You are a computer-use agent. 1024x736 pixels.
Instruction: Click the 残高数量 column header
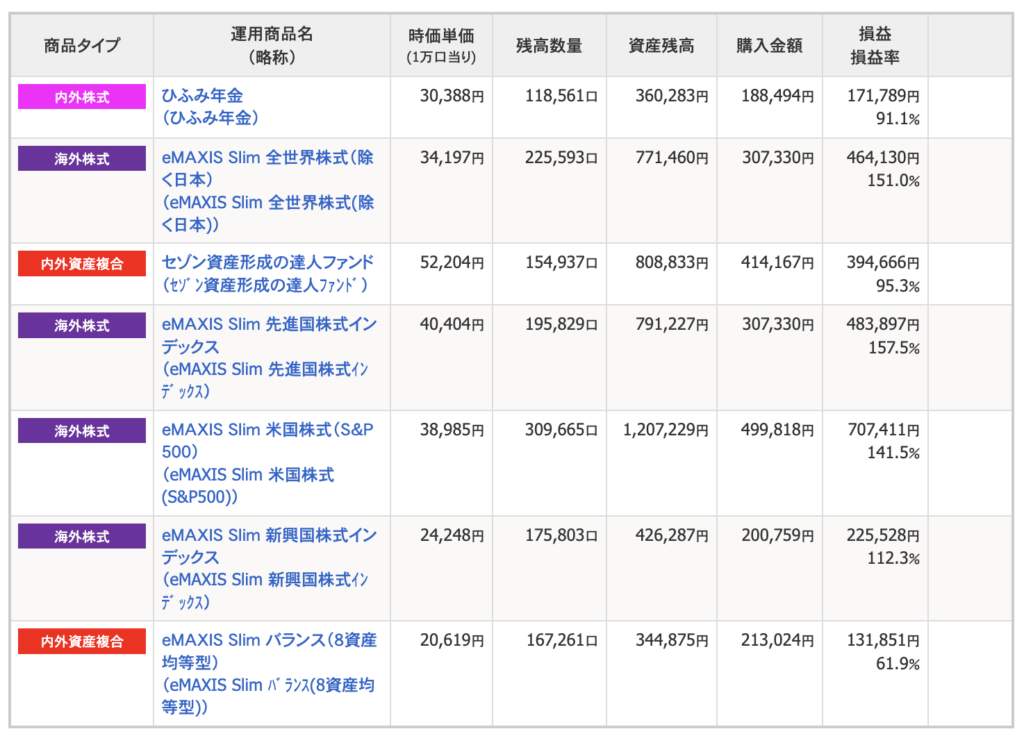[549, 46]
